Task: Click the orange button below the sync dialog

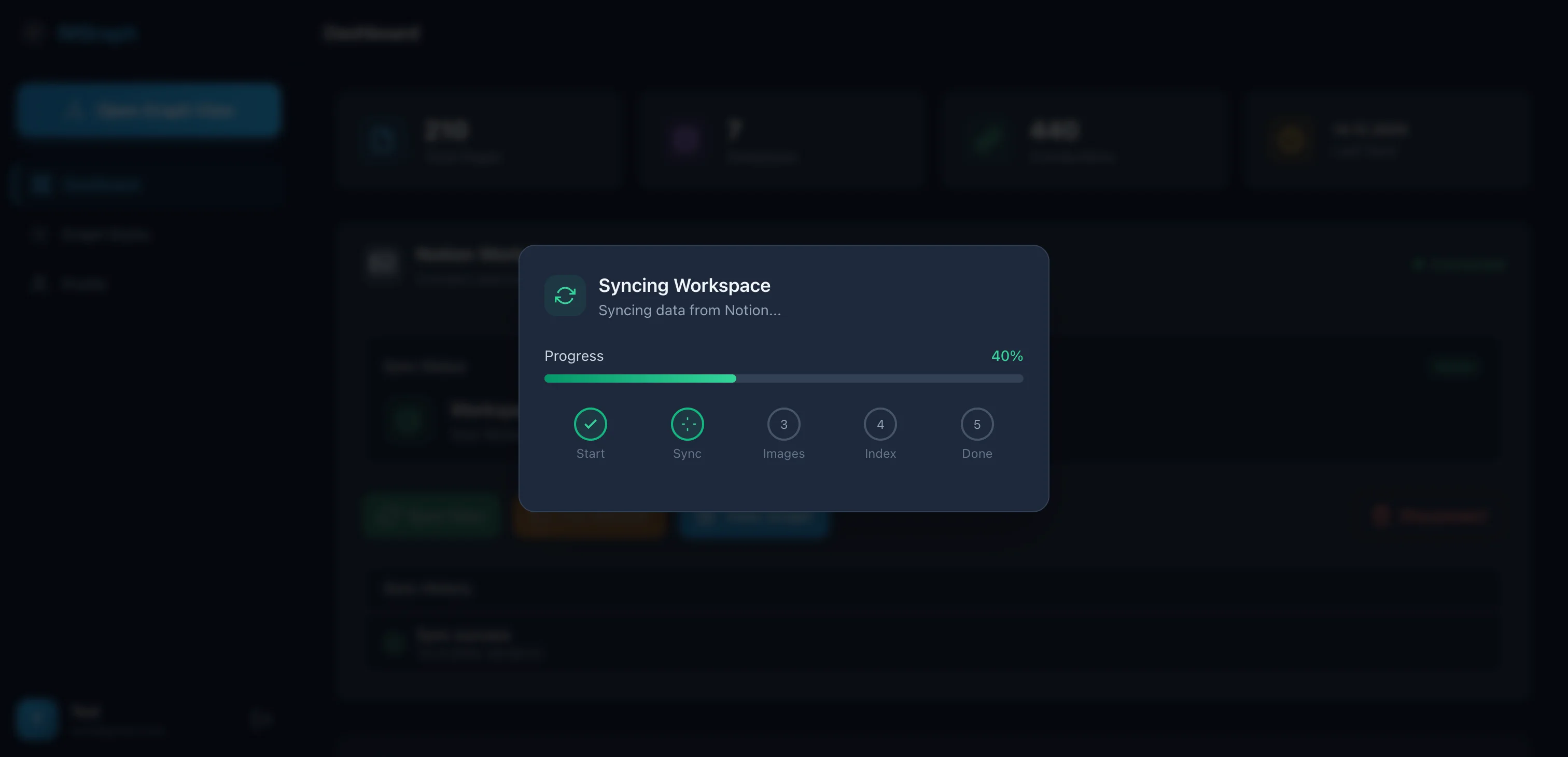Action: [x=589, y=521]
